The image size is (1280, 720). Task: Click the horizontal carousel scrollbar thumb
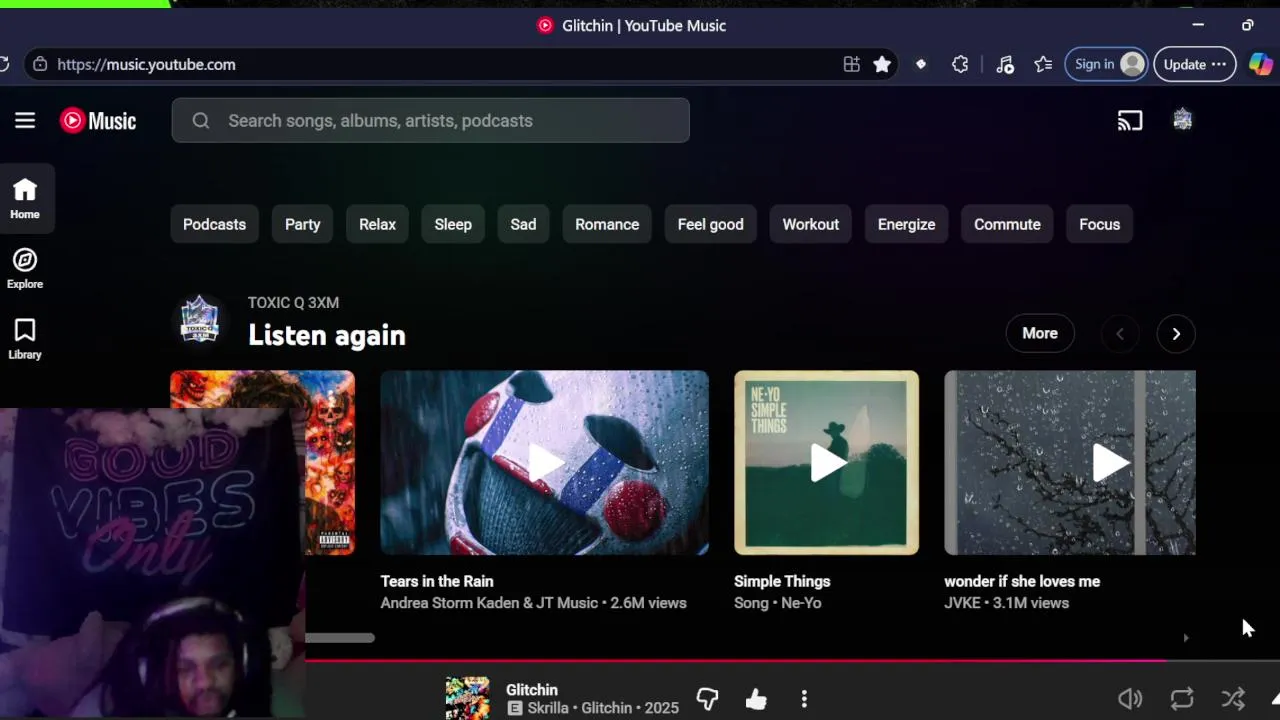click(x=340, y=638)
